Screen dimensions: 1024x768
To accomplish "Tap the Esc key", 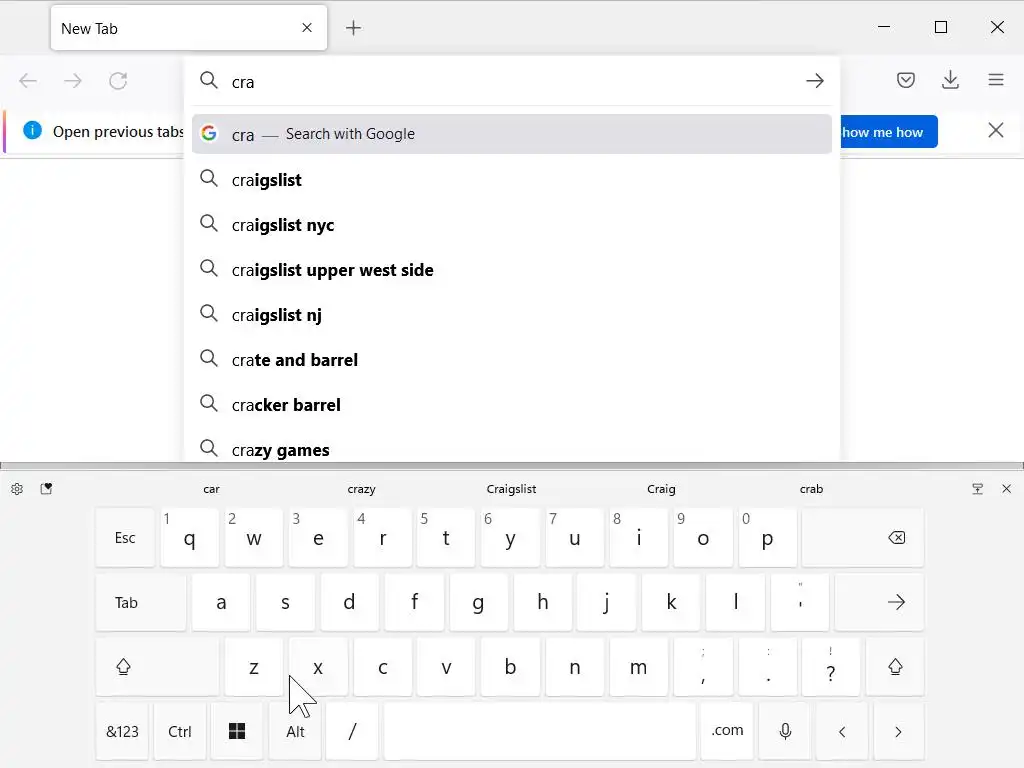I will pyautogui.click(x=125, y=538).
